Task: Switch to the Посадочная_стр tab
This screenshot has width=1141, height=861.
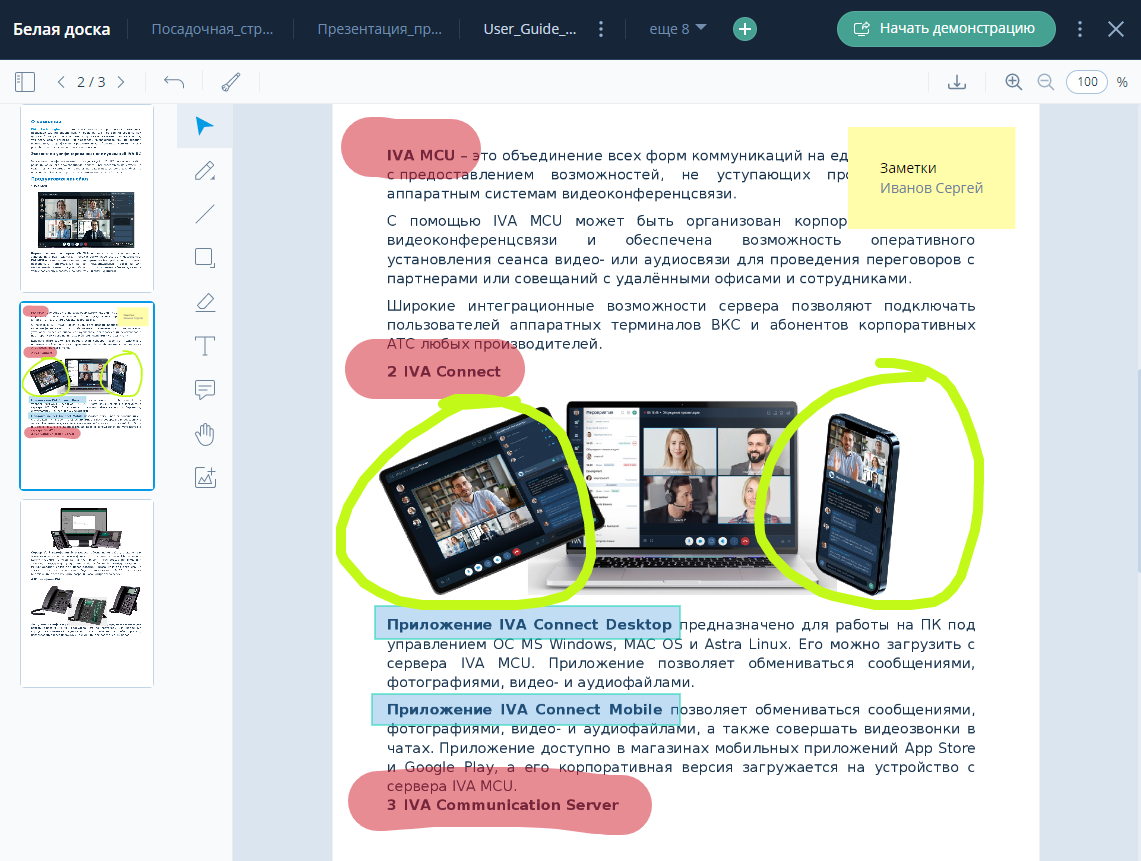Action: 212,29
